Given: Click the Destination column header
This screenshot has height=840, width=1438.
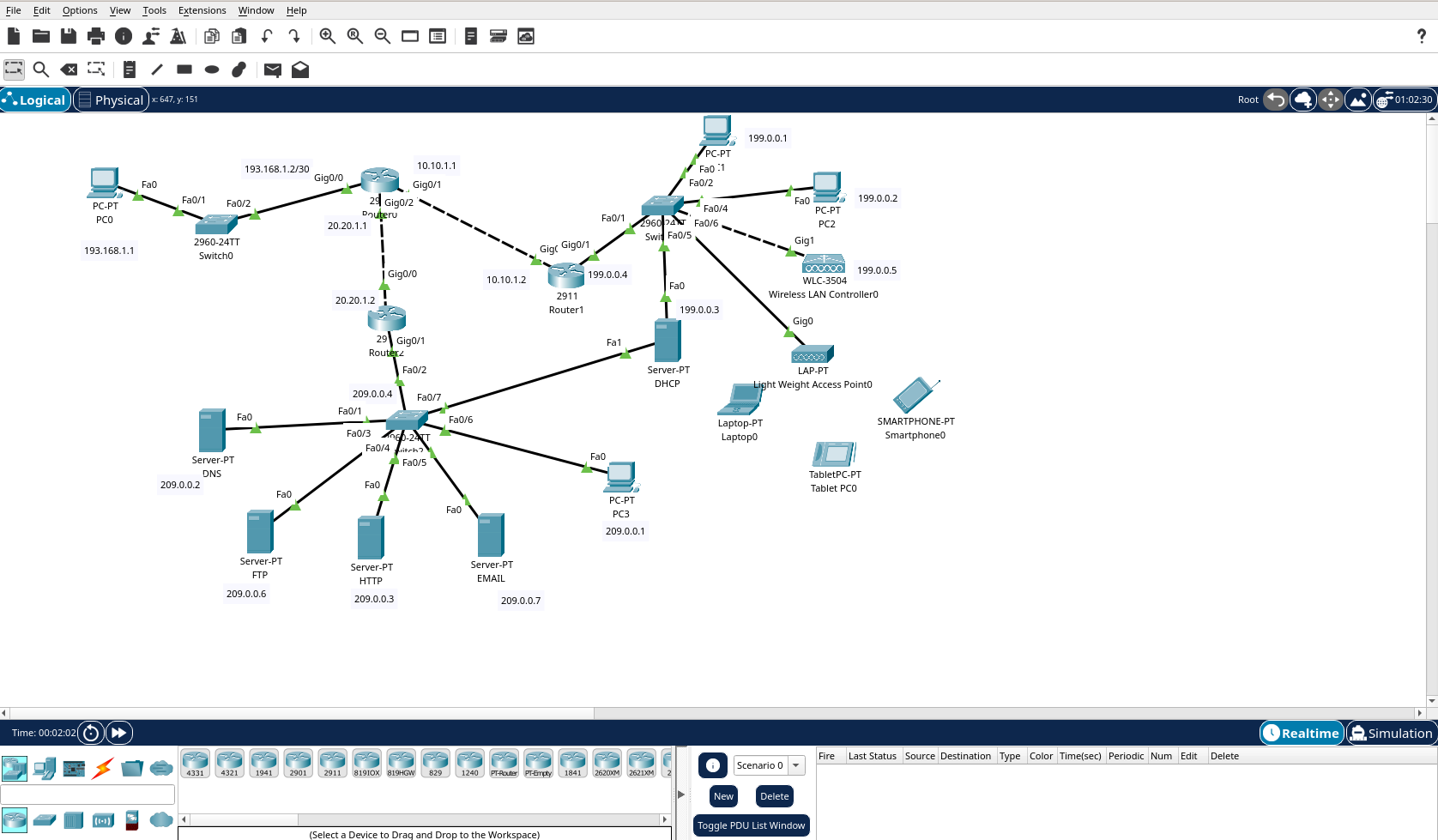Looking at the screenshot, I should 965,756.
